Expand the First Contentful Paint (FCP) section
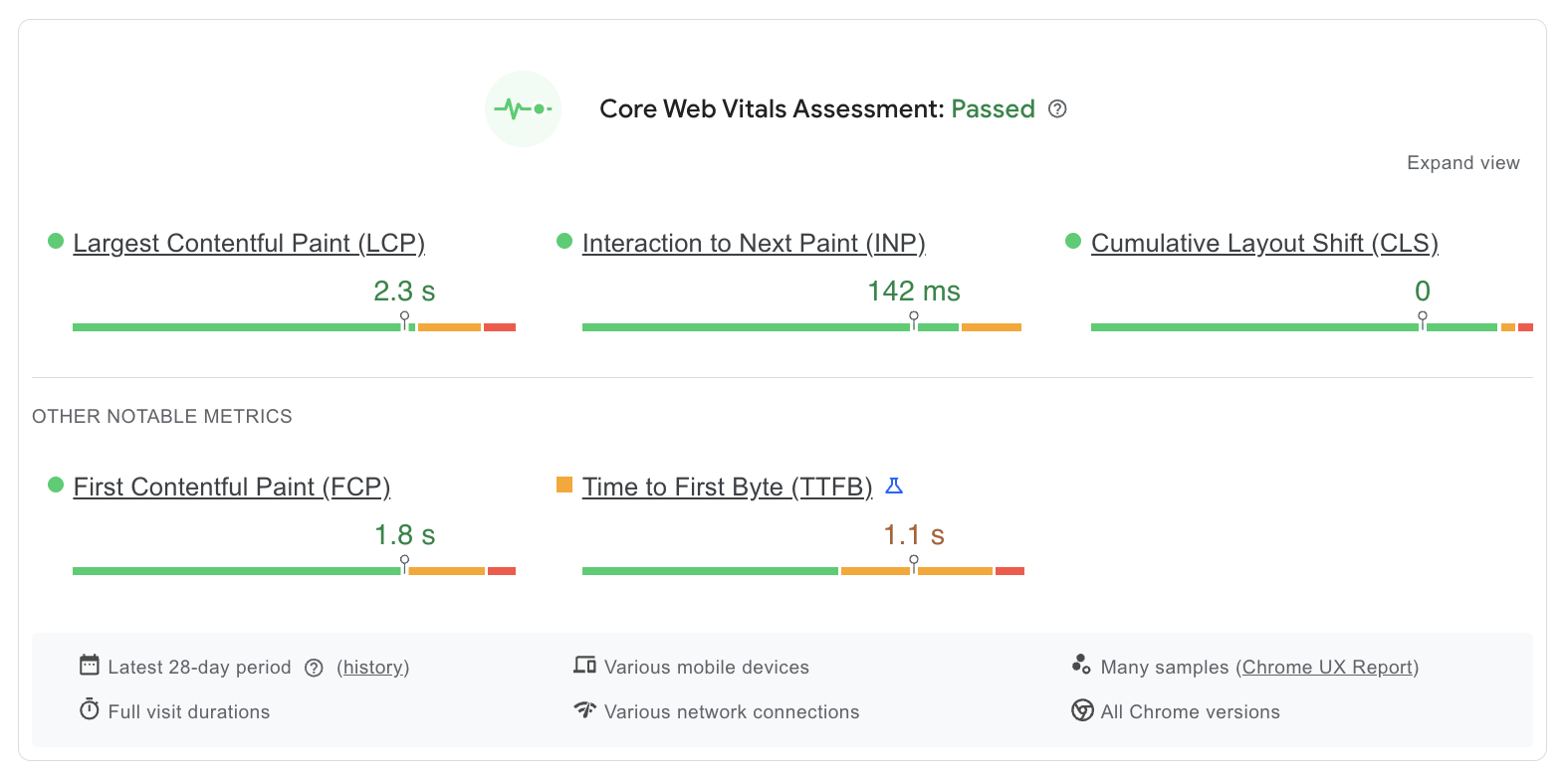The image size is (1567, 784). point(232,487)
